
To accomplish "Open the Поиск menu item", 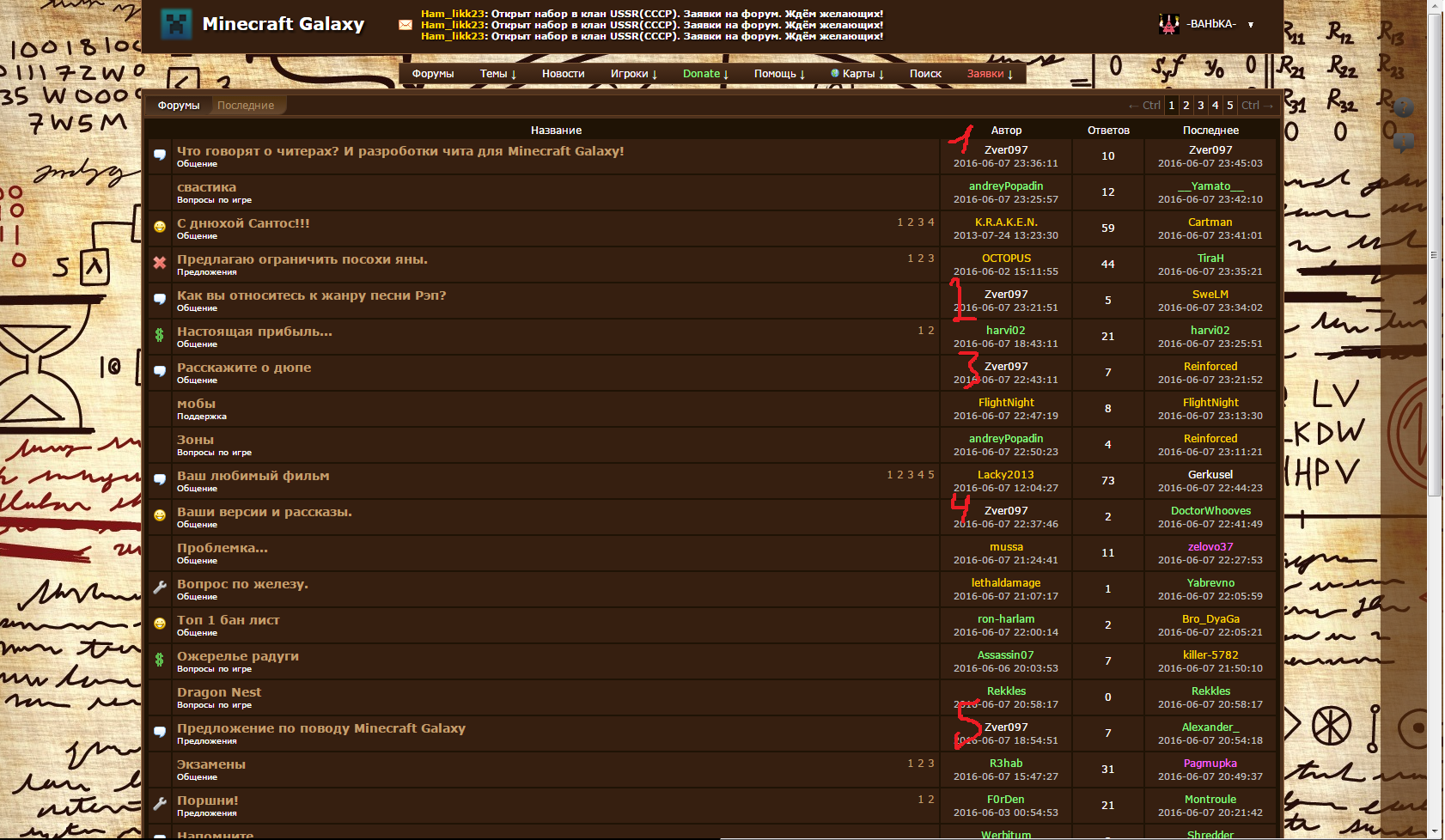I will pos(926,74).
